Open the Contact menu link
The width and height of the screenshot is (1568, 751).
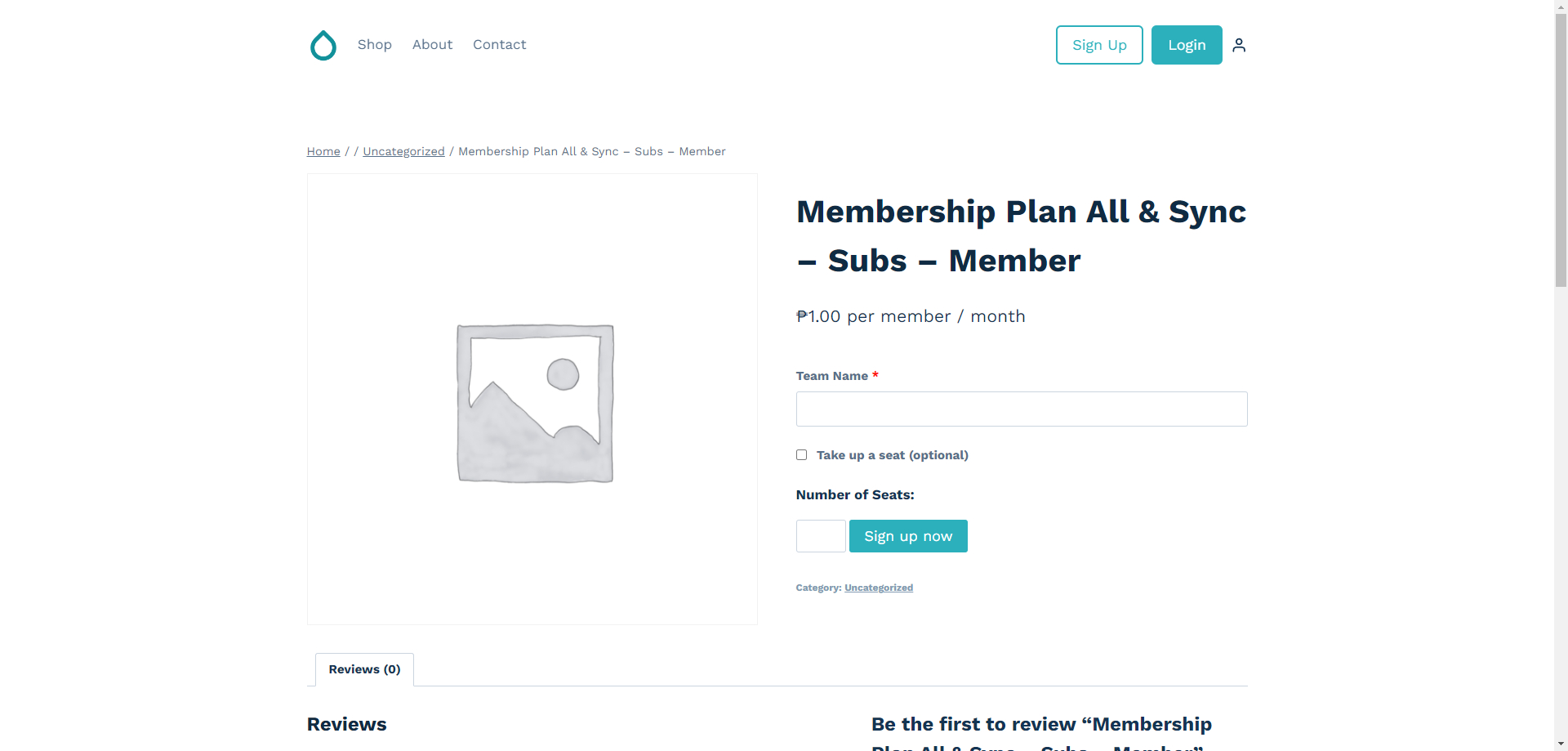(499, 45)
